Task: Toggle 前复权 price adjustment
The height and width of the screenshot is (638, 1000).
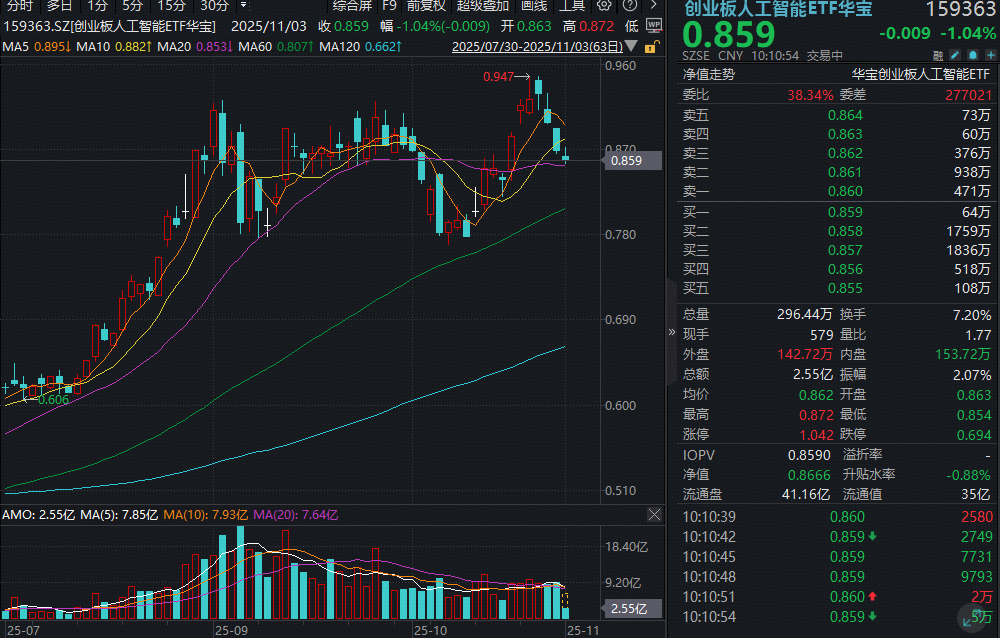Action: pyautogui.click(x=425, y=5)
